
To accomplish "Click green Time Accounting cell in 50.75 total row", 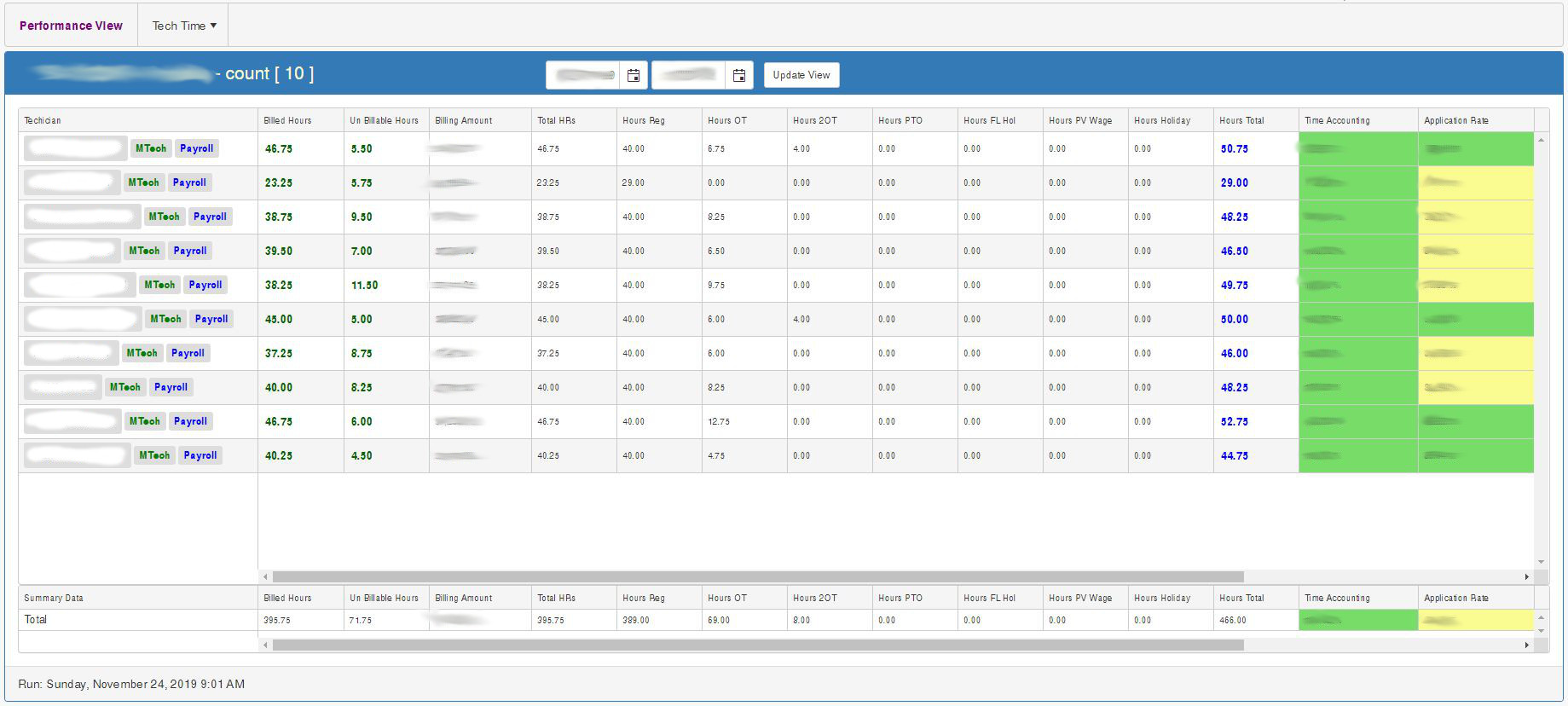I will tap(1358, 148).
